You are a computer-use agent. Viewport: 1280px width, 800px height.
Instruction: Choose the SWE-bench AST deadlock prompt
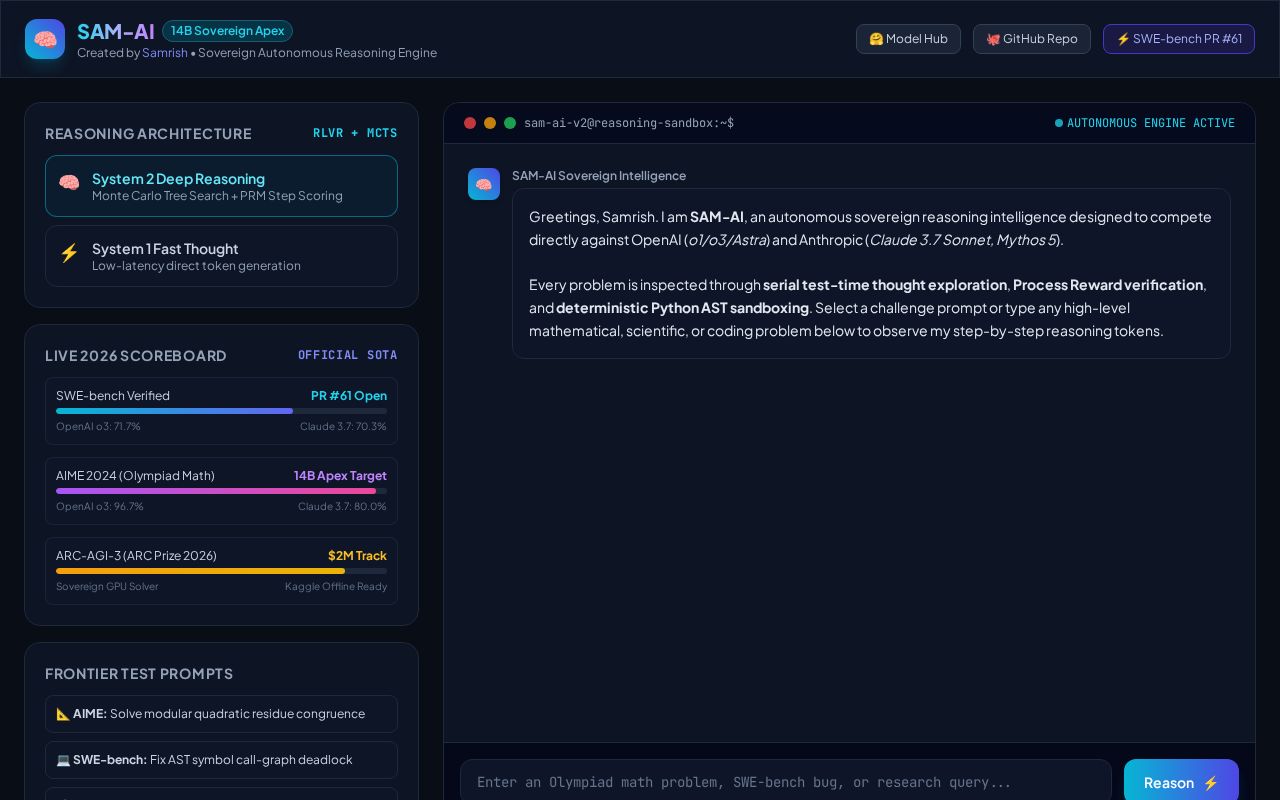[221, 760]
